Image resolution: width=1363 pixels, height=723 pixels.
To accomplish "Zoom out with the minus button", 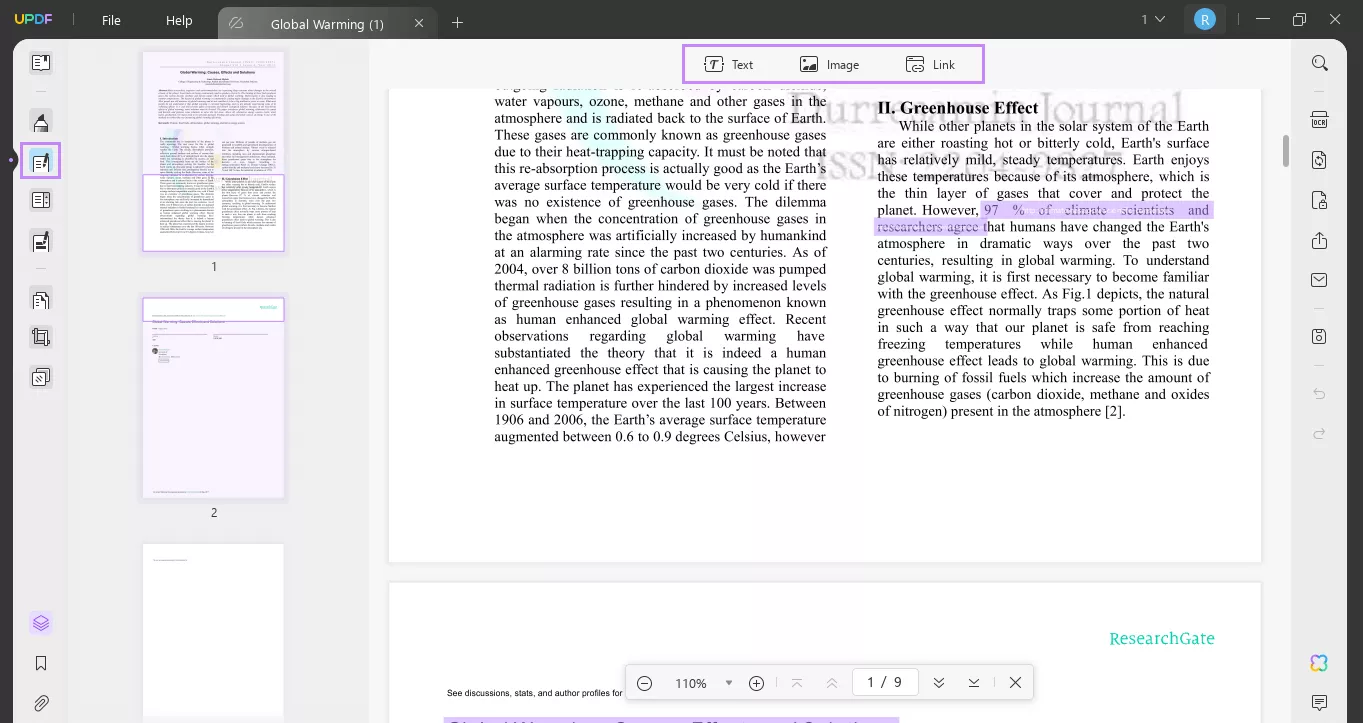I will click(x=645, y=683).
